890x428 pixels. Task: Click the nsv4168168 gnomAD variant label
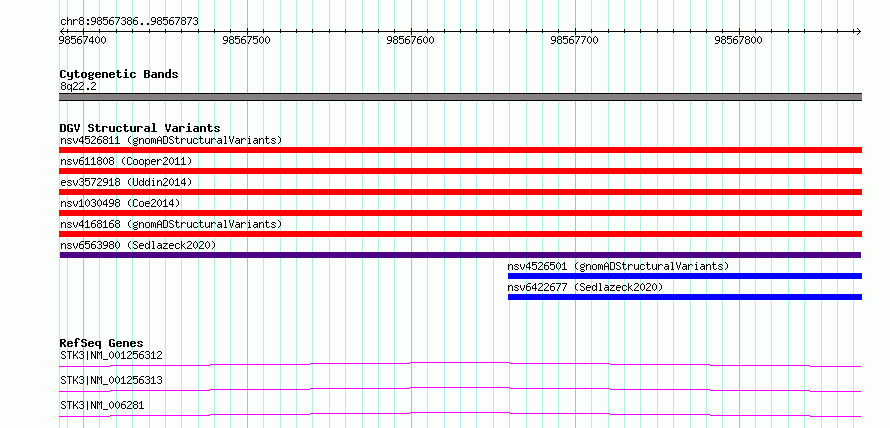171,224
